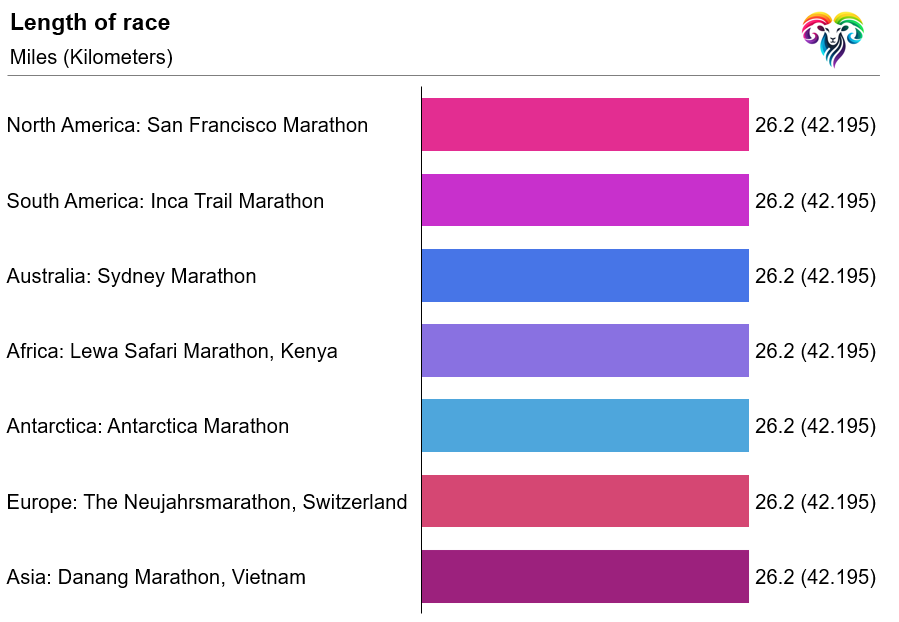The height and width of the screenshot is (622, 899).
Task: Select the "Europe: The Neujahrsmarathon, Switzerland" label
Action: coord(207,502)
